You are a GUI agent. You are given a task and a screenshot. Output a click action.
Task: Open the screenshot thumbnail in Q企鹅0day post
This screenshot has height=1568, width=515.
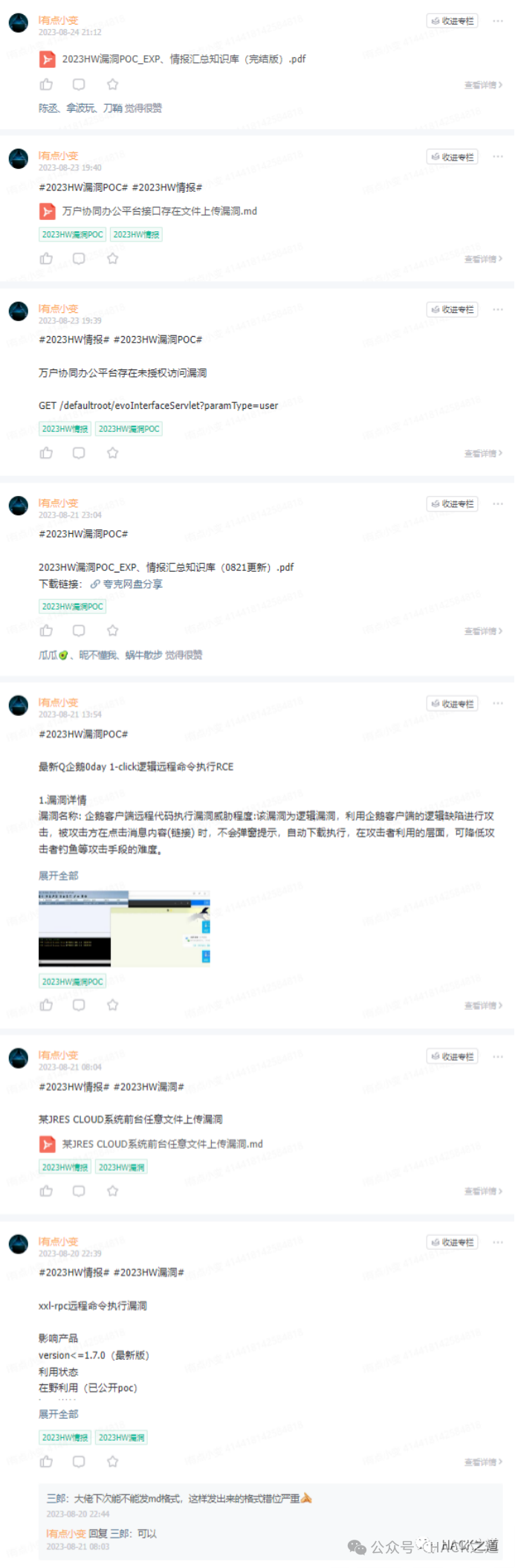pyautogui.click(x=124, y=929)
